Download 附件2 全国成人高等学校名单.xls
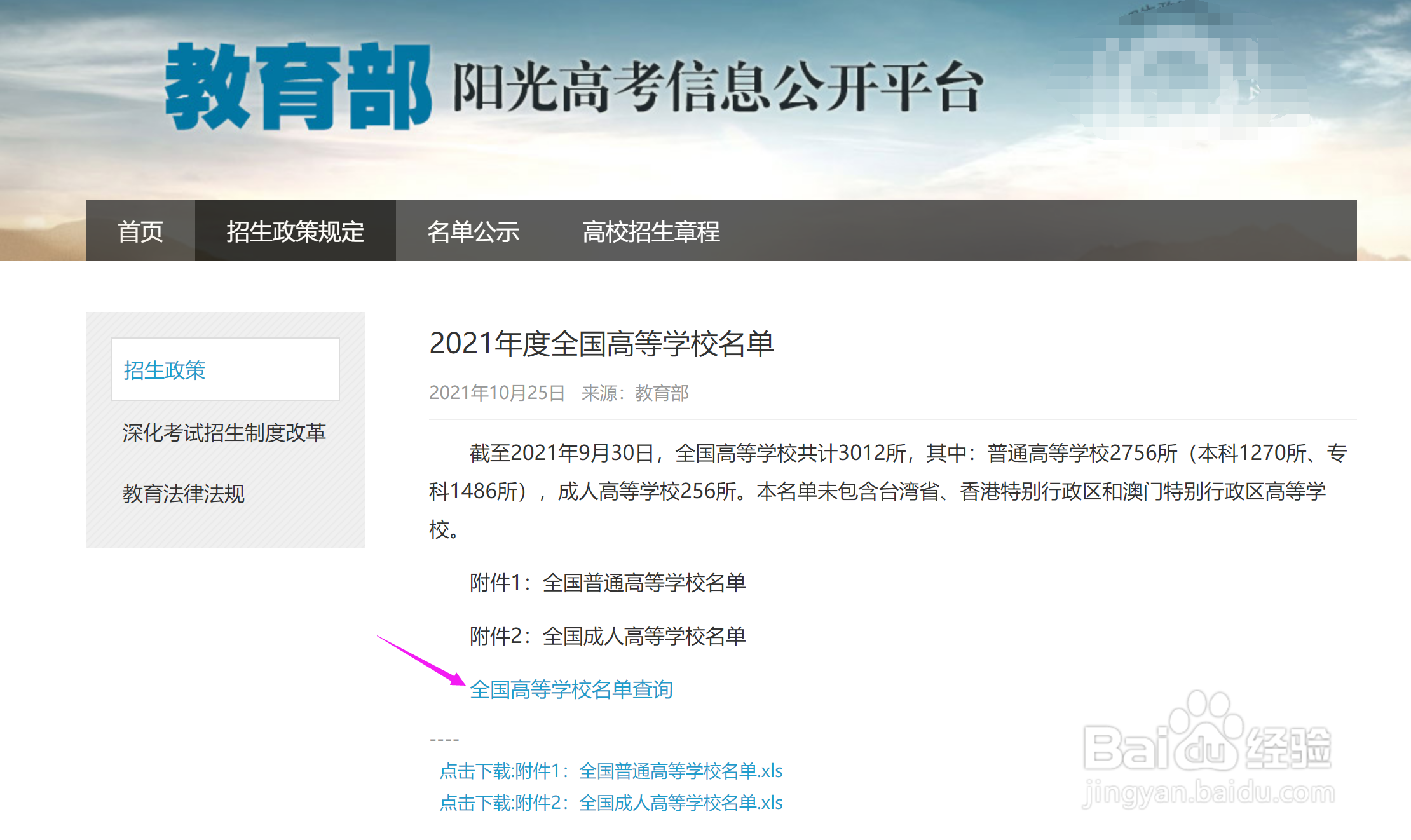1411x840 pixels. [611, 803]
